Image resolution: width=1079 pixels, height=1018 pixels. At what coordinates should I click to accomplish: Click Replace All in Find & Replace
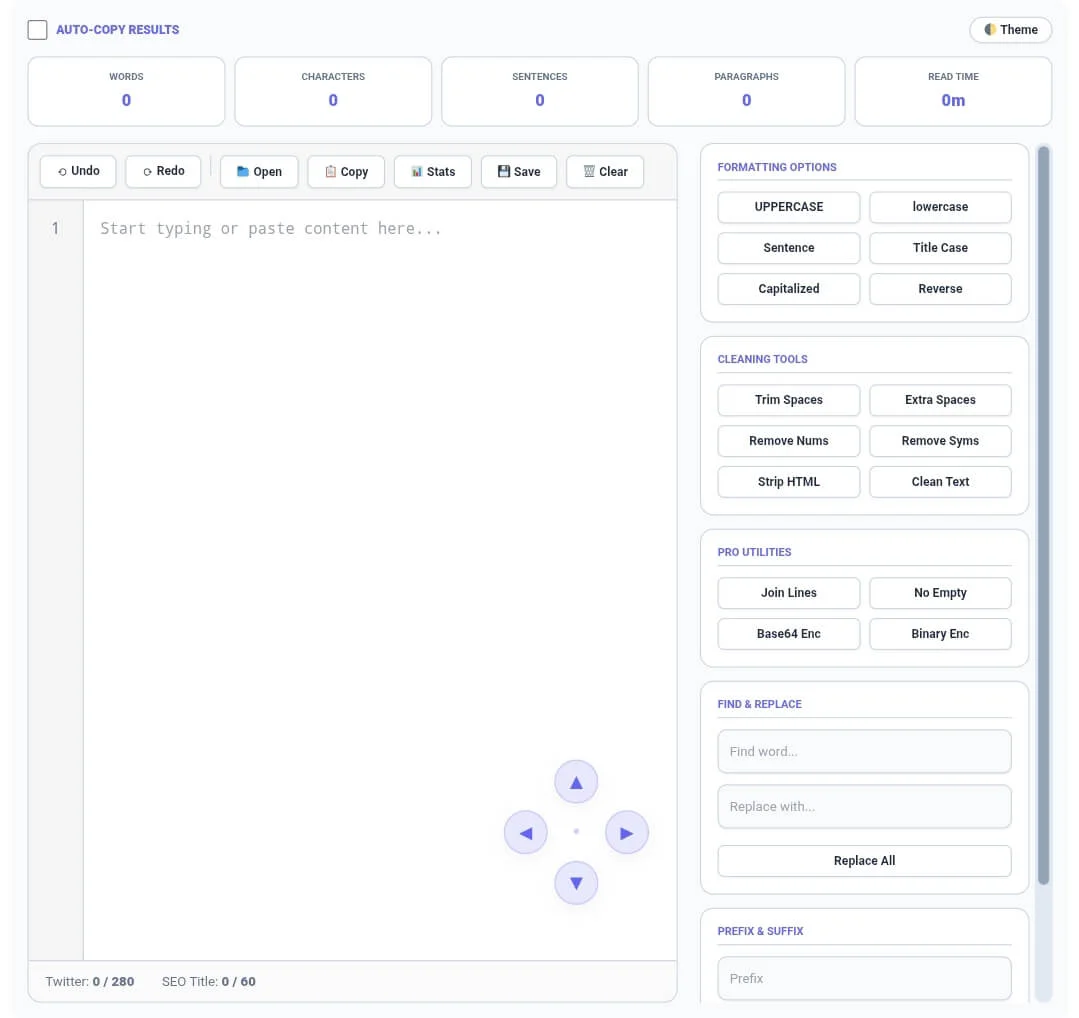pyautogui.click(x=864, y=860)
